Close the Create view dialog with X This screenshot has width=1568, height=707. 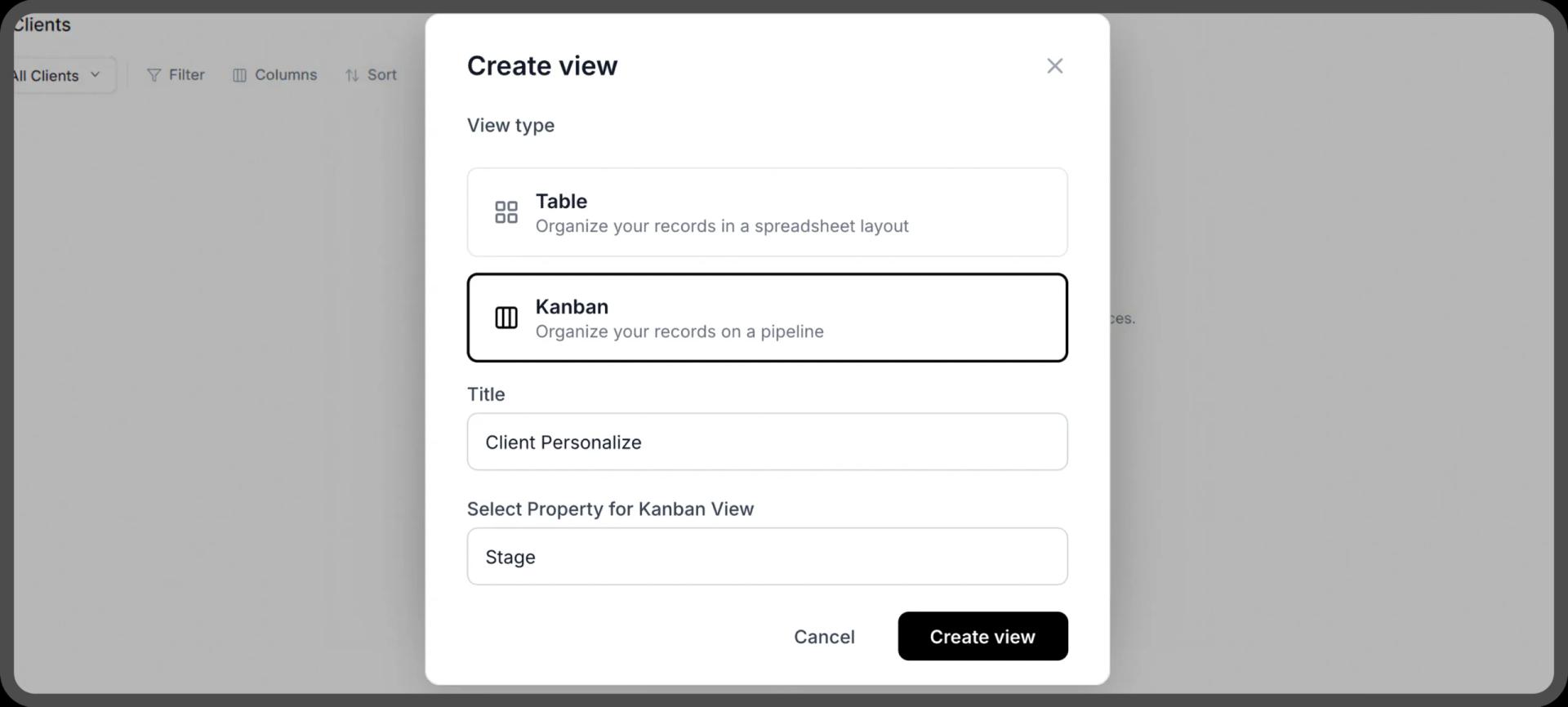[x=1054, y=66]
